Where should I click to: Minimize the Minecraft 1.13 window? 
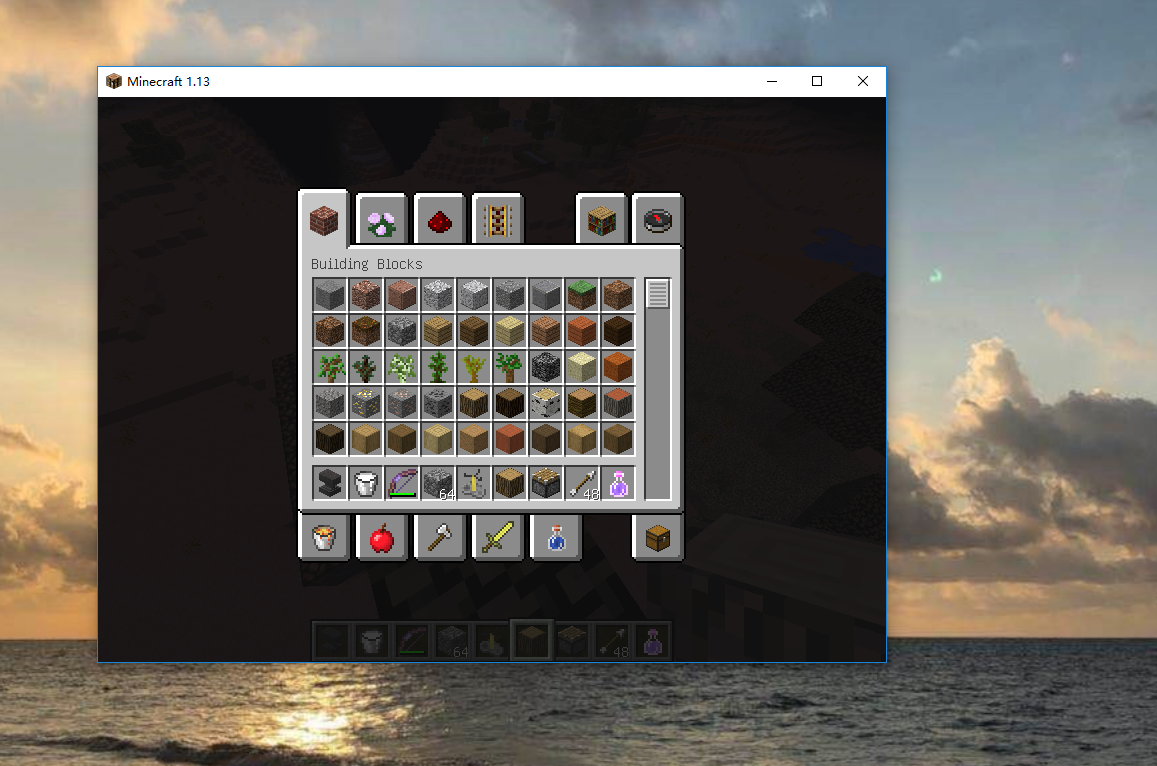click(x=772, y=81)
